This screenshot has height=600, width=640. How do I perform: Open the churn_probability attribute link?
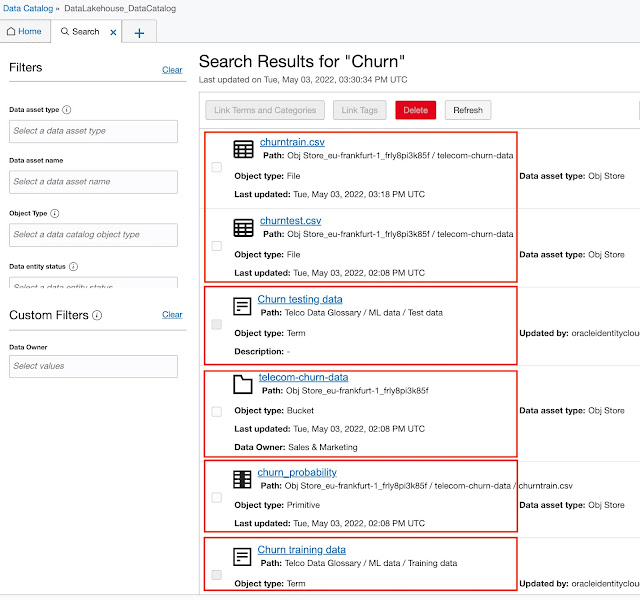click(x=297, y=473)
